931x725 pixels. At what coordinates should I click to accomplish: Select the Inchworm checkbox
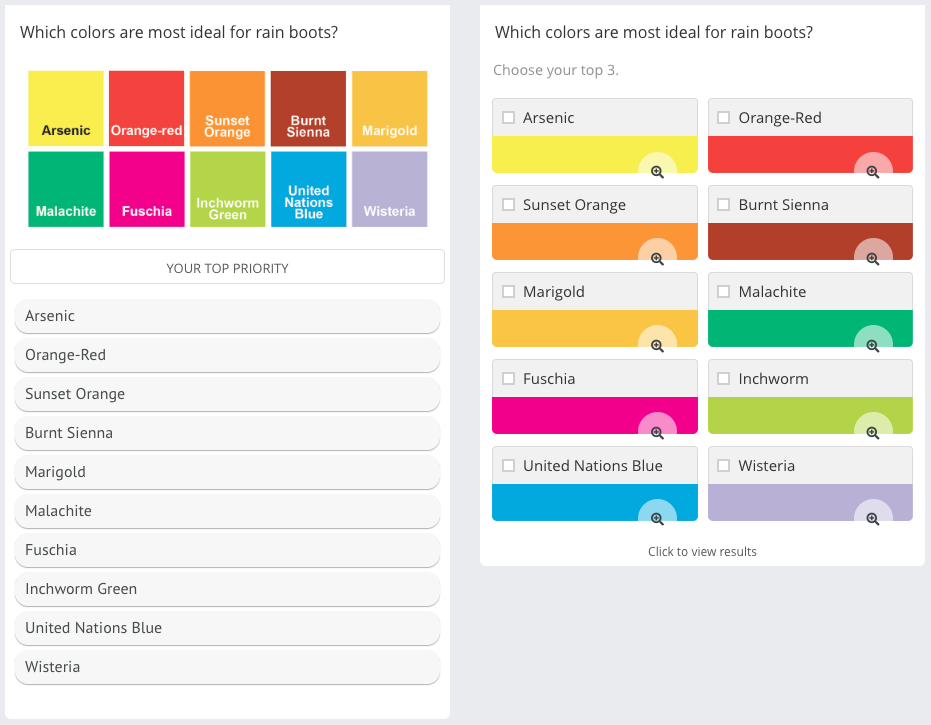[x=724, y=379]
